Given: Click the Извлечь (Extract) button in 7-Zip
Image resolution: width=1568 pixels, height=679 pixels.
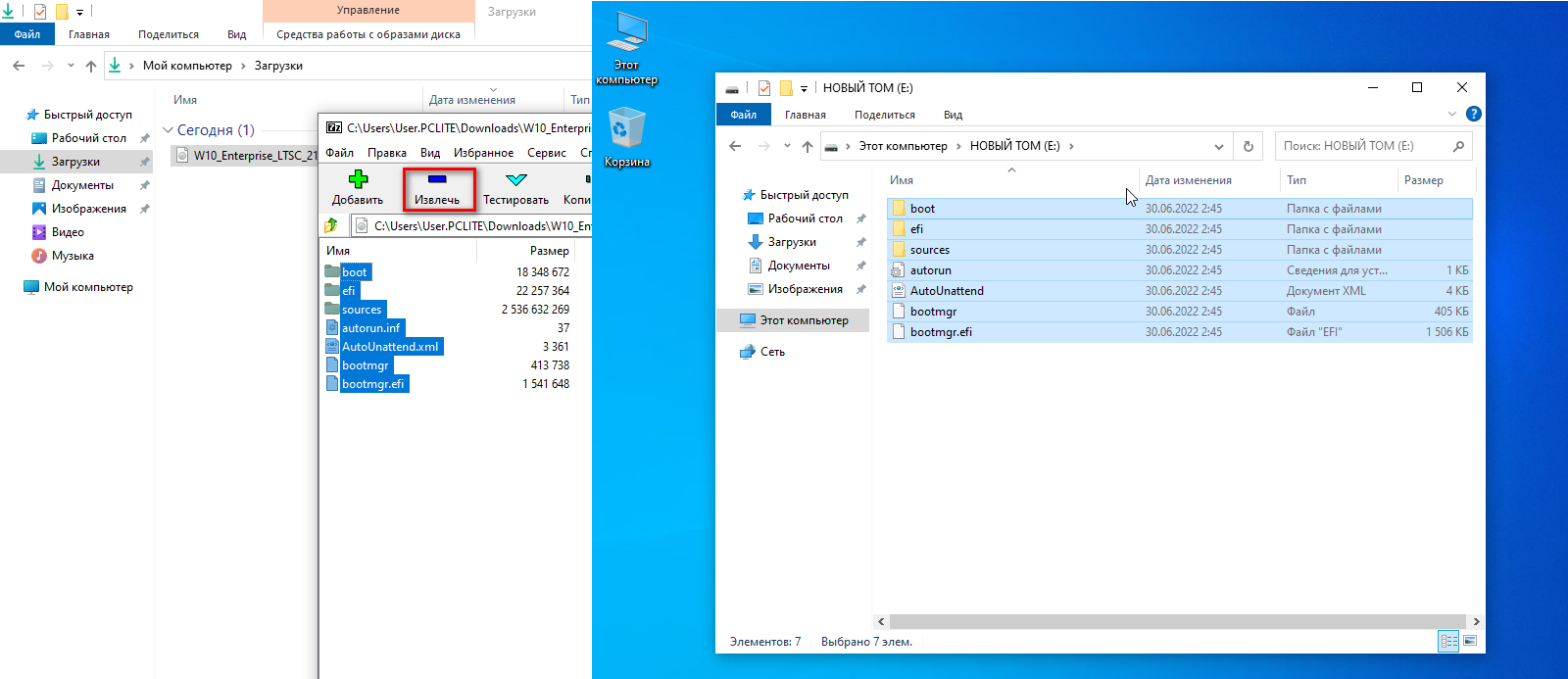Looking at the screenshot, I should pyautogui.click(x=437, y=188).
